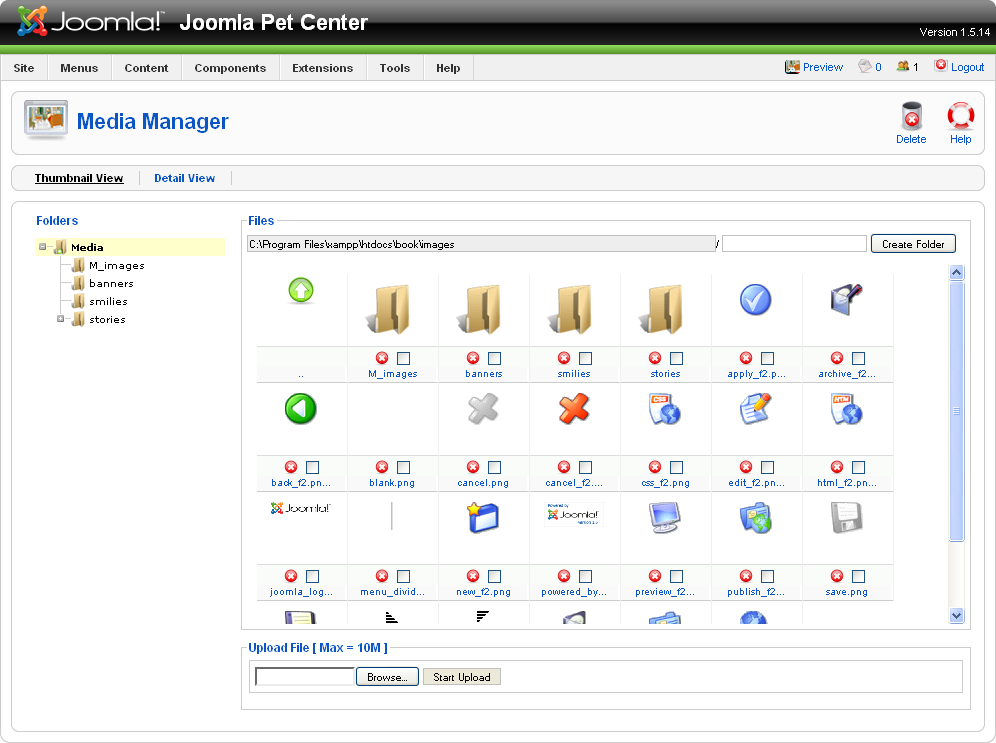Image resolution: width=996 pixels, height=743 pixels.
Task: Open the stories folder thumbnail
Action: [663, 309]
